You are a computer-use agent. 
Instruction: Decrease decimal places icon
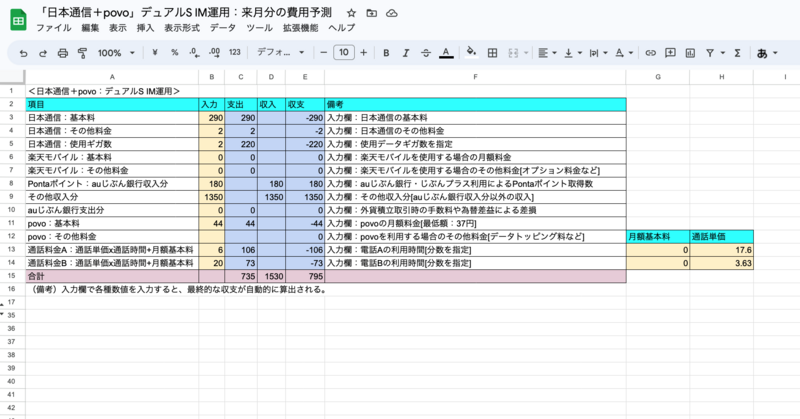(x=194, y=53)
